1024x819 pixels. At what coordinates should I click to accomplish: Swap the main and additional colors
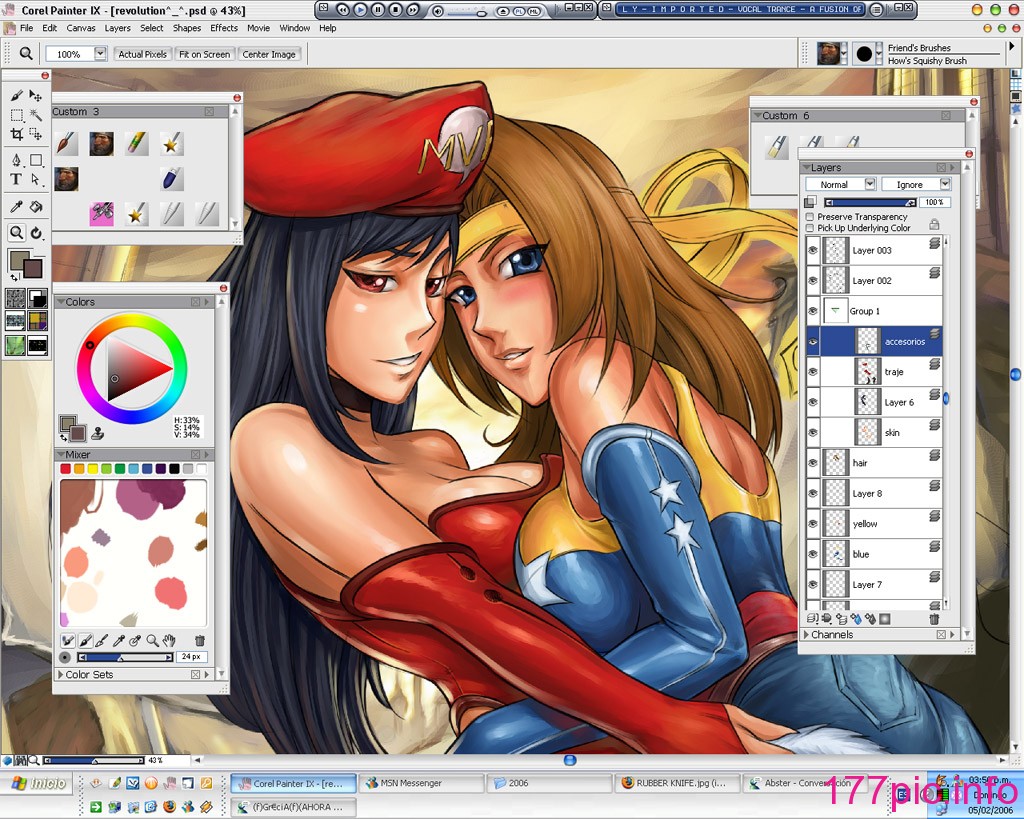point(14,278)
